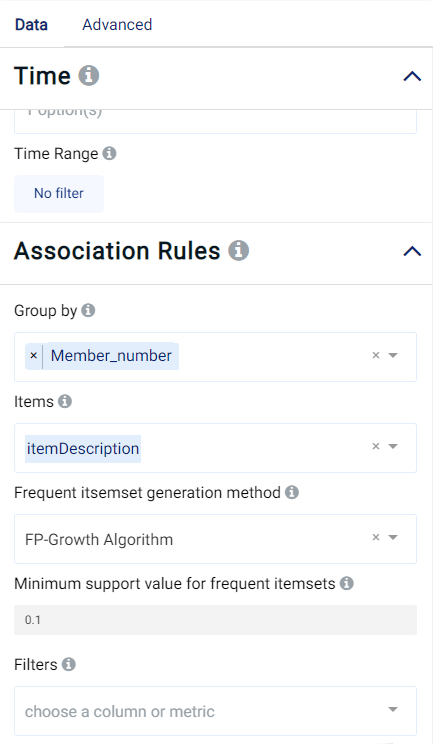Click the Items info icon
This screenshot has width=433, height=744.
[x=65, y=401]
